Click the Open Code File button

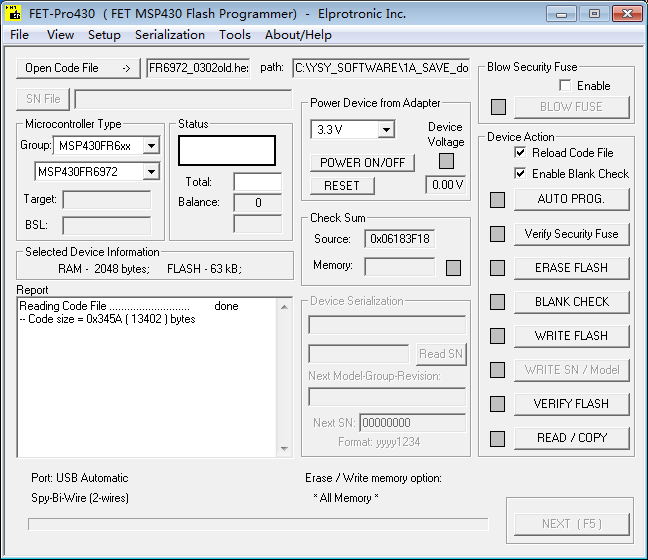pyautogui.click(x=78, y=68)
